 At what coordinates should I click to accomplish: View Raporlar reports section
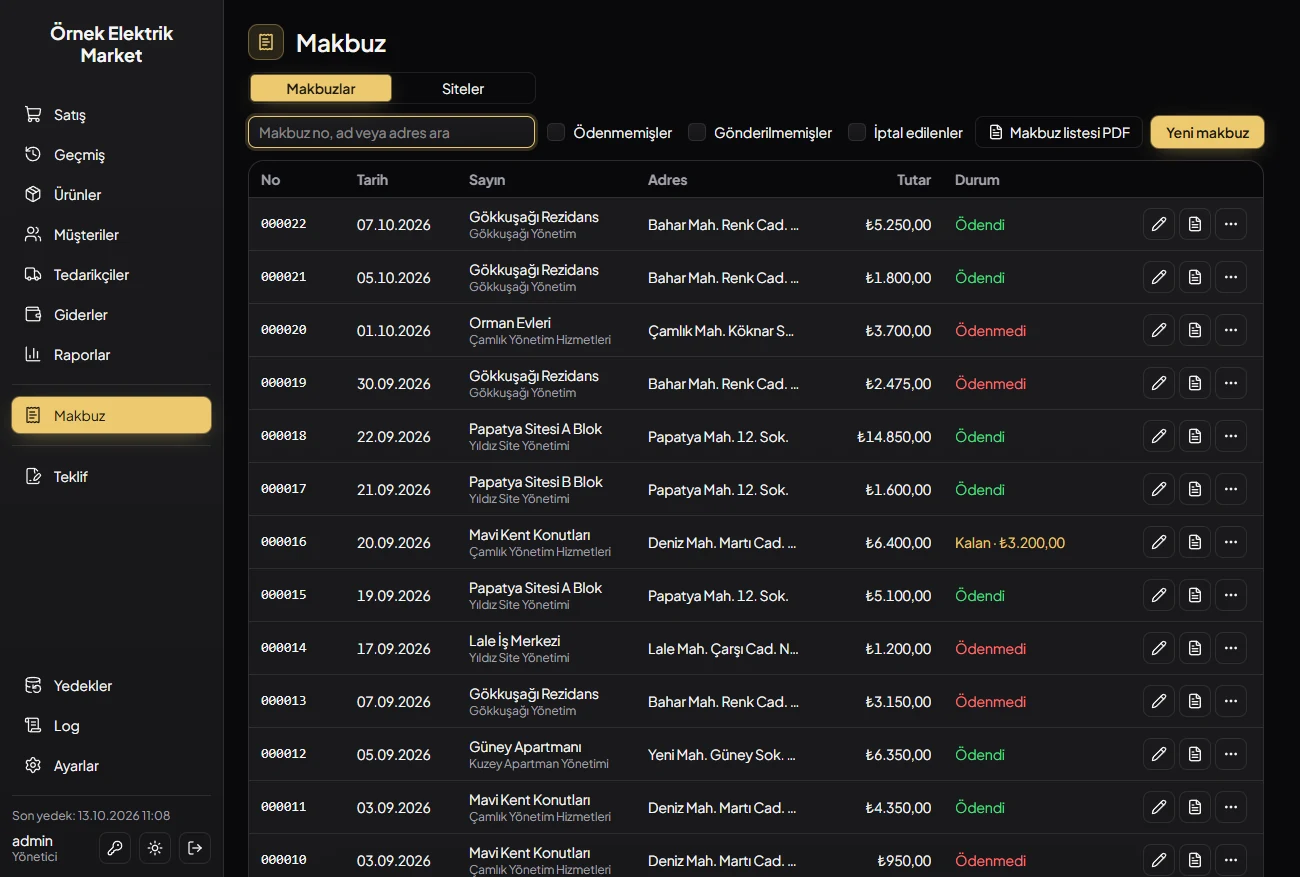click(111, 355)
